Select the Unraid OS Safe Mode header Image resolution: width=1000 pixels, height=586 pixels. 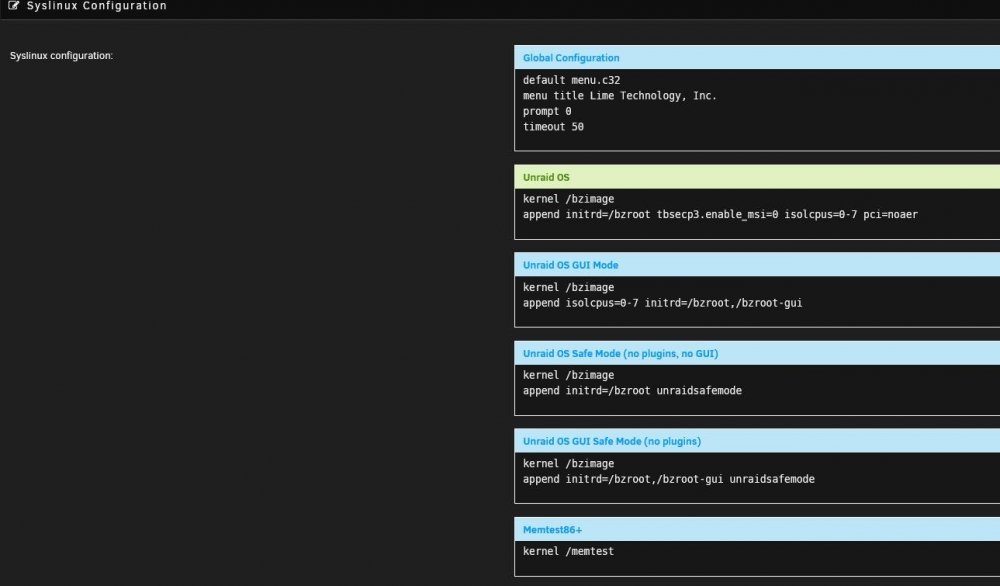tap(757, 353)
